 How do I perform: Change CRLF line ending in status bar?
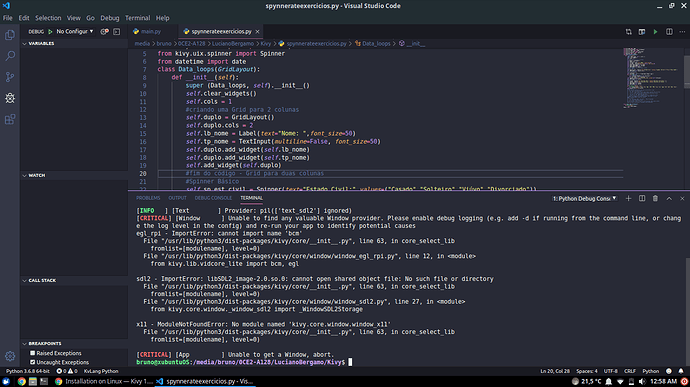[630, 371]
